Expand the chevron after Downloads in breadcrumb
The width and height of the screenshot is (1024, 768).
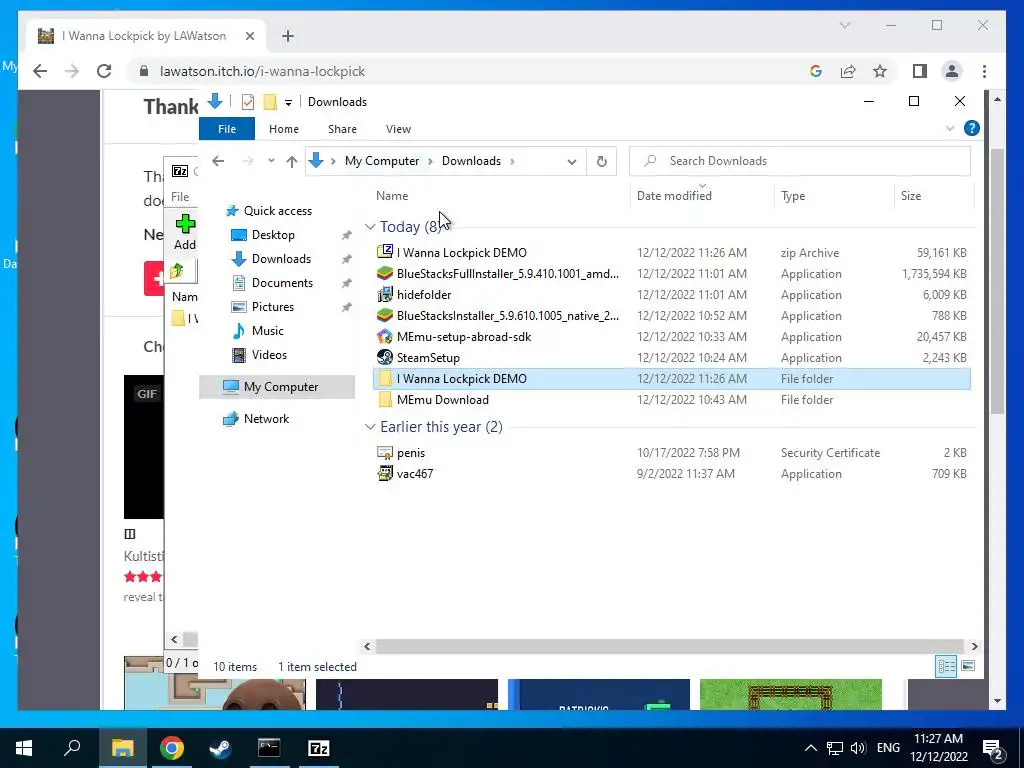click(x=512, y=161)
